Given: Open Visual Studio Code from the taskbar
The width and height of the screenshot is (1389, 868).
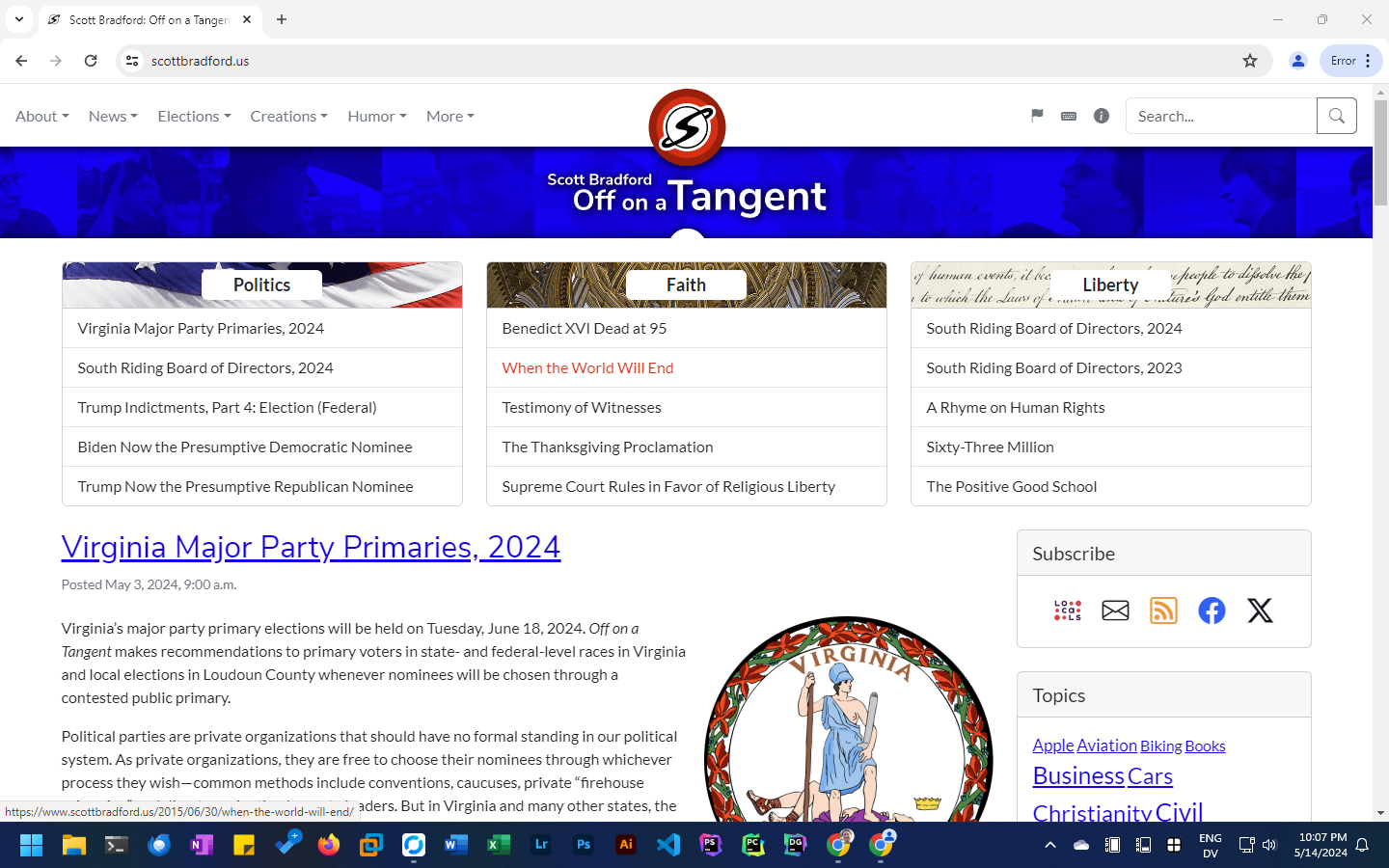Looking at the screenshot, I should pyautogui.click(x=667, y=845).
